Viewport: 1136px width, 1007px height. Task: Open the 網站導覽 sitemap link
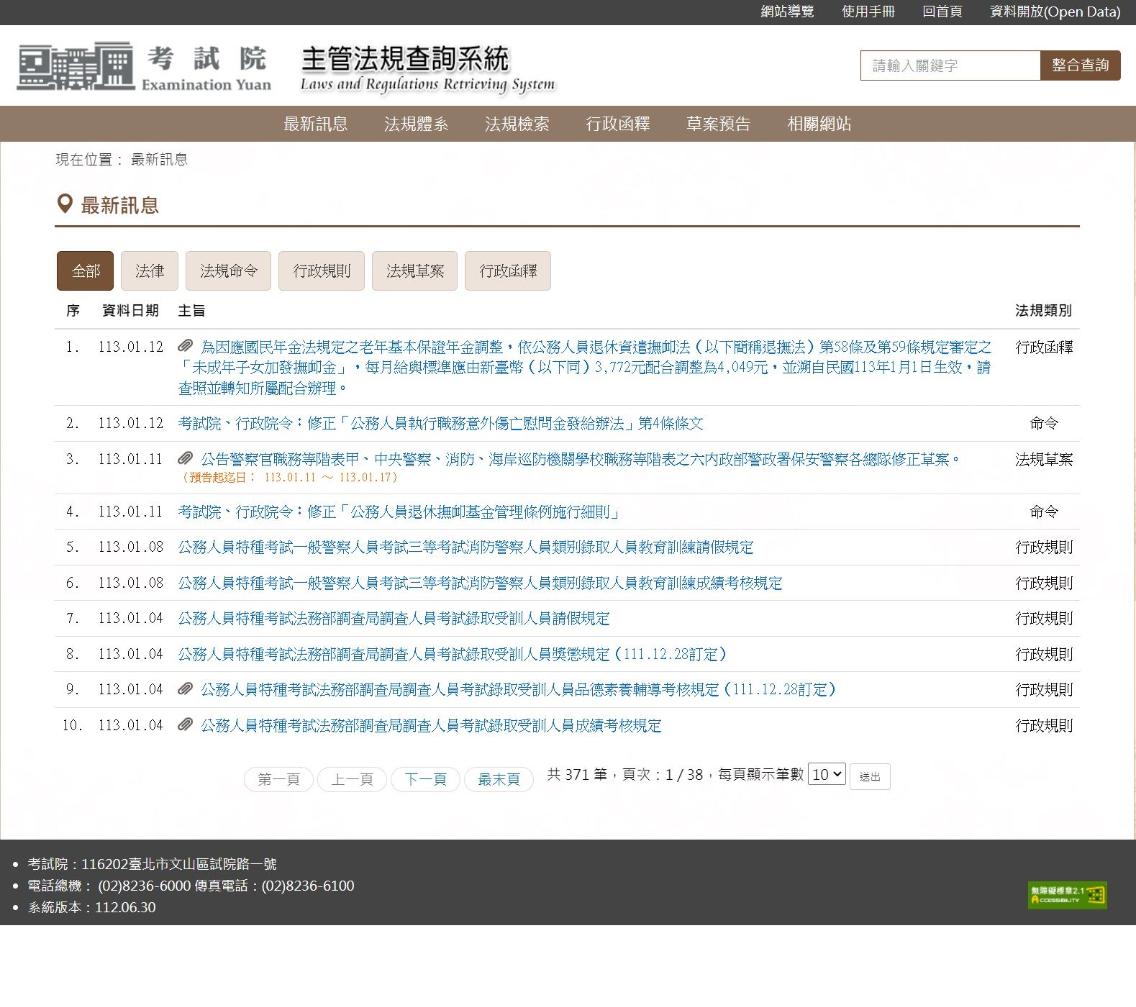(787, 12)
